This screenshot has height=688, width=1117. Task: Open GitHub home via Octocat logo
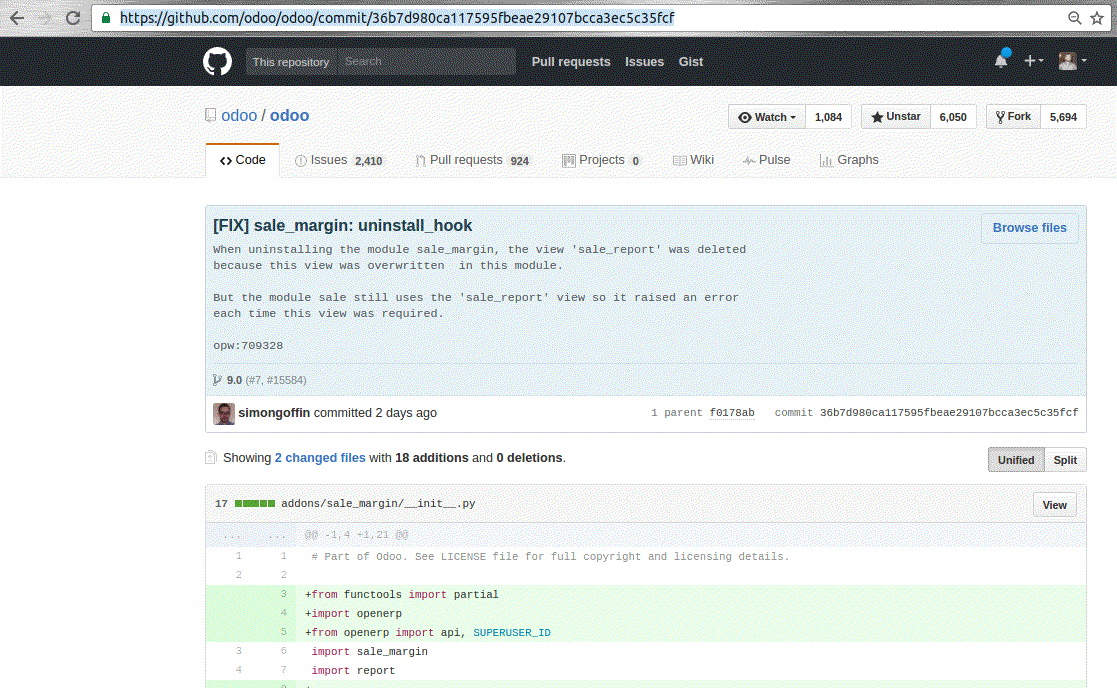217,62
